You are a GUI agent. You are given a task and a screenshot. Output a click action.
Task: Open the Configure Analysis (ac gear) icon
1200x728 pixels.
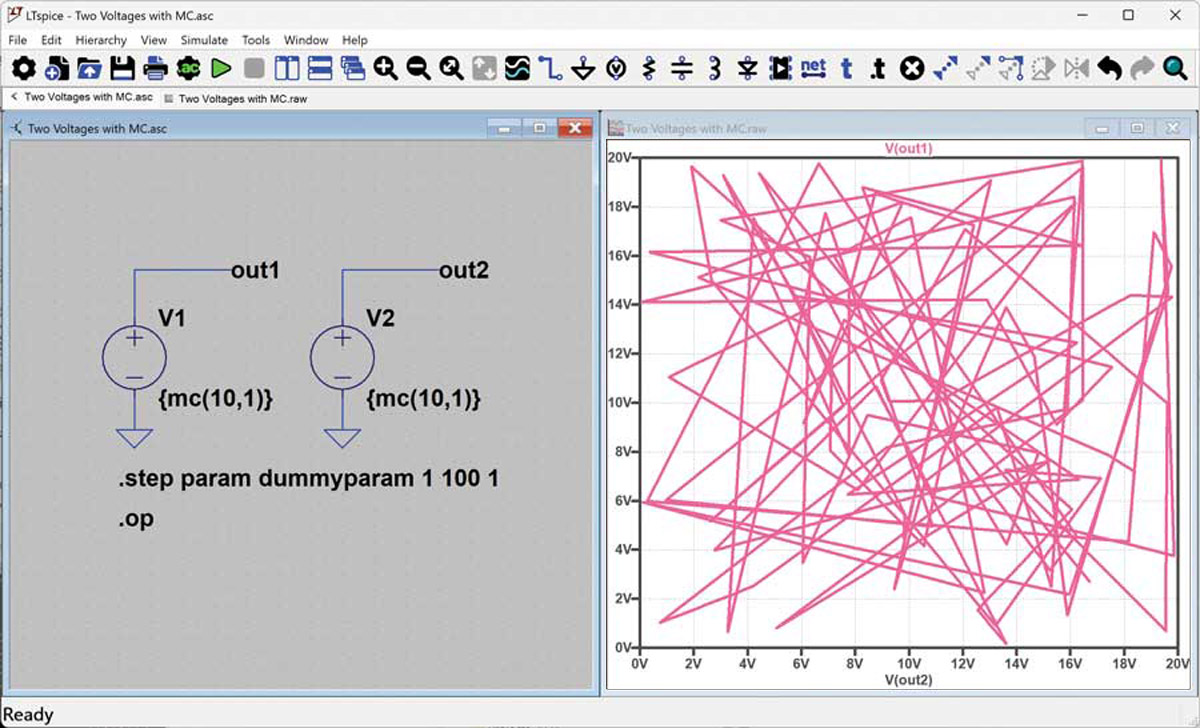point(188,68)
